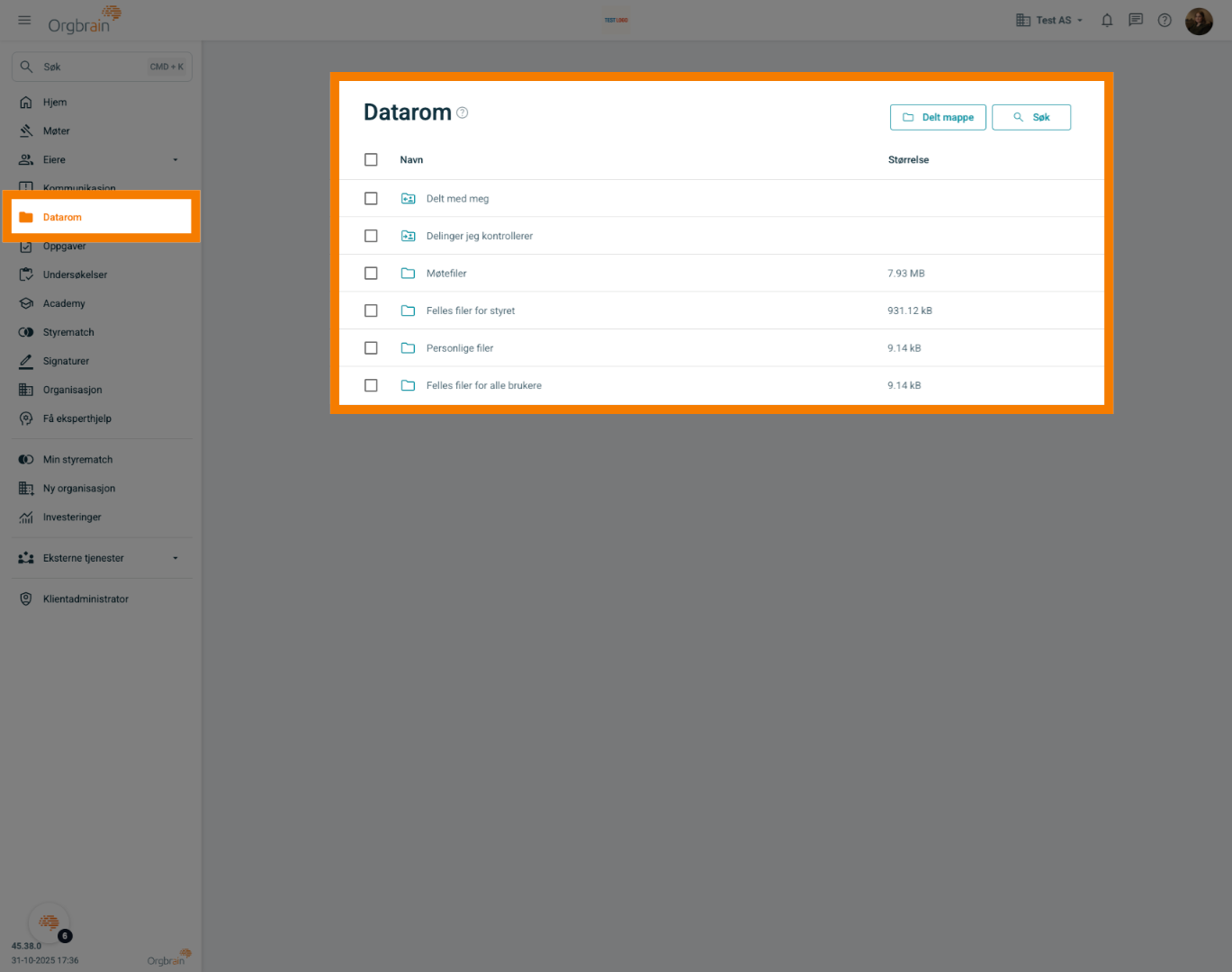Check the Delt med meg row checkbox
1232x972 pixels.
371,199
